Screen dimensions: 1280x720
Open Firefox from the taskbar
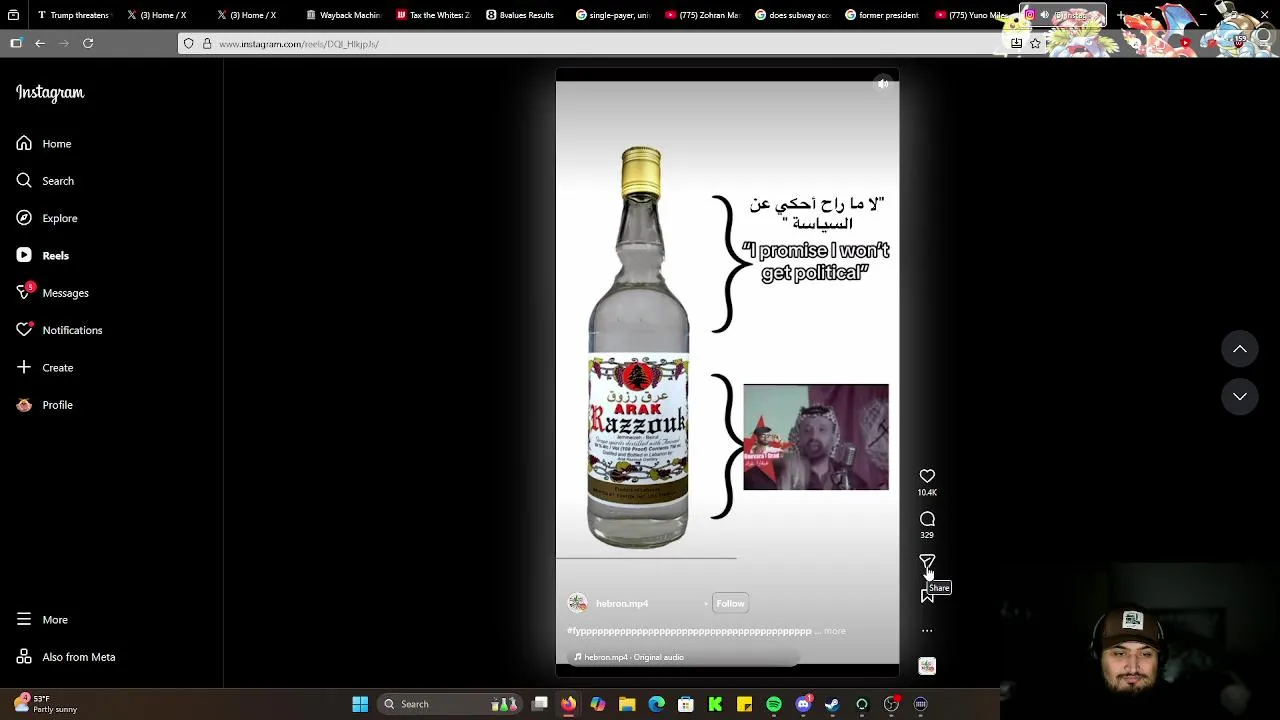[x=568, y=704]
